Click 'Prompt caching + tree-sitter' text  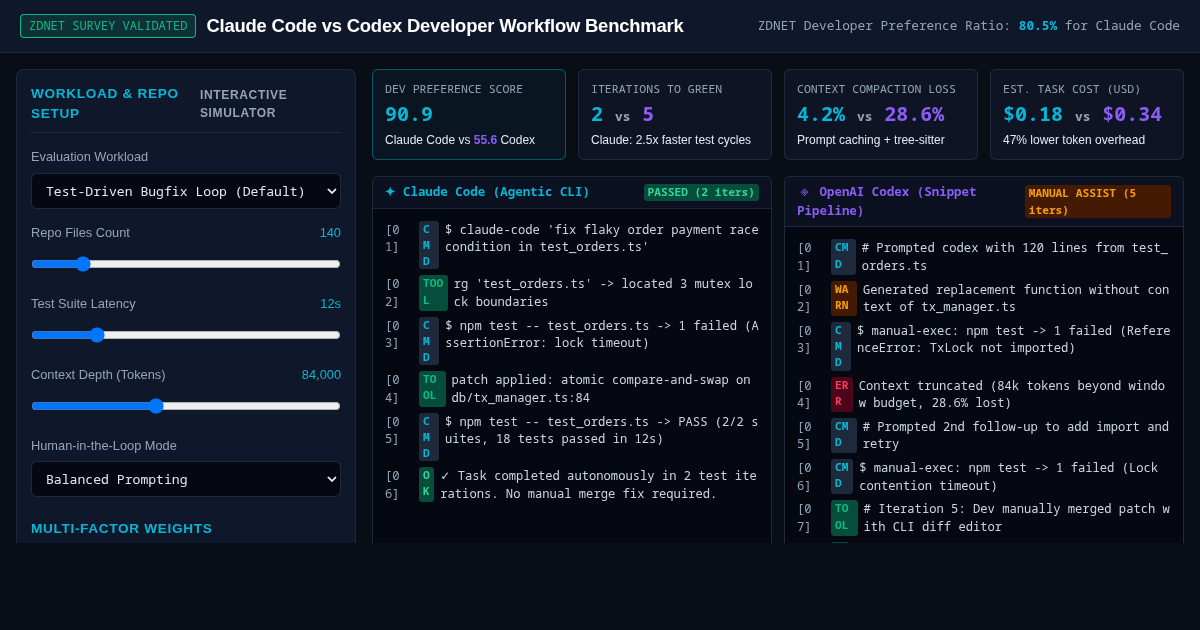pyautogui.click(x=870, y=140)
